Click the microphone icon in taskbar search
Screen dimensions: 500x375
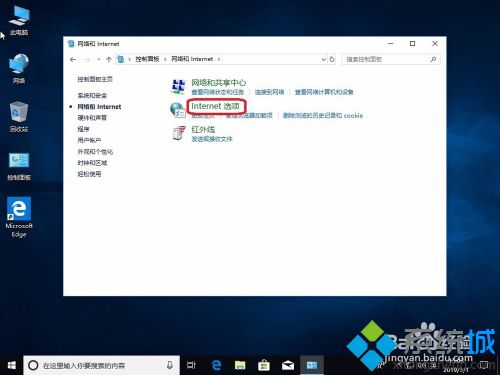pyautogui.click(x=170, y=365)
